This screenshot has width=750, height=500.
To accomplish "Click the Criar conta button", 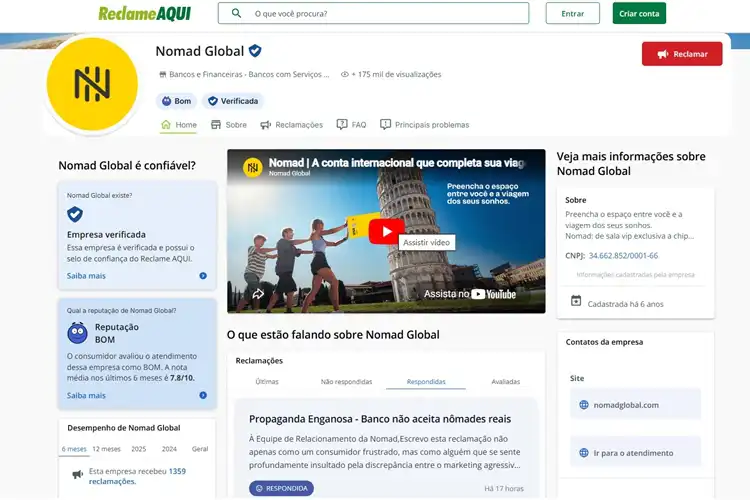I will click(639, 13).
